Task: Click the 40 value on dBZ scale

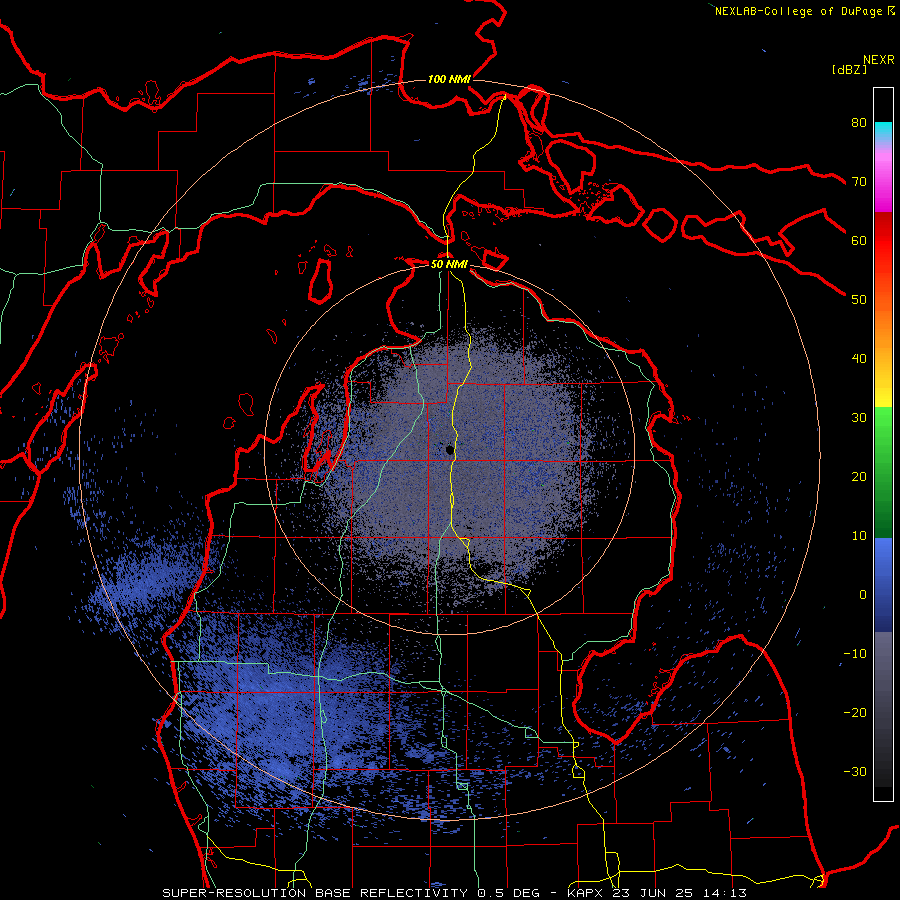Action: (859, 359)
